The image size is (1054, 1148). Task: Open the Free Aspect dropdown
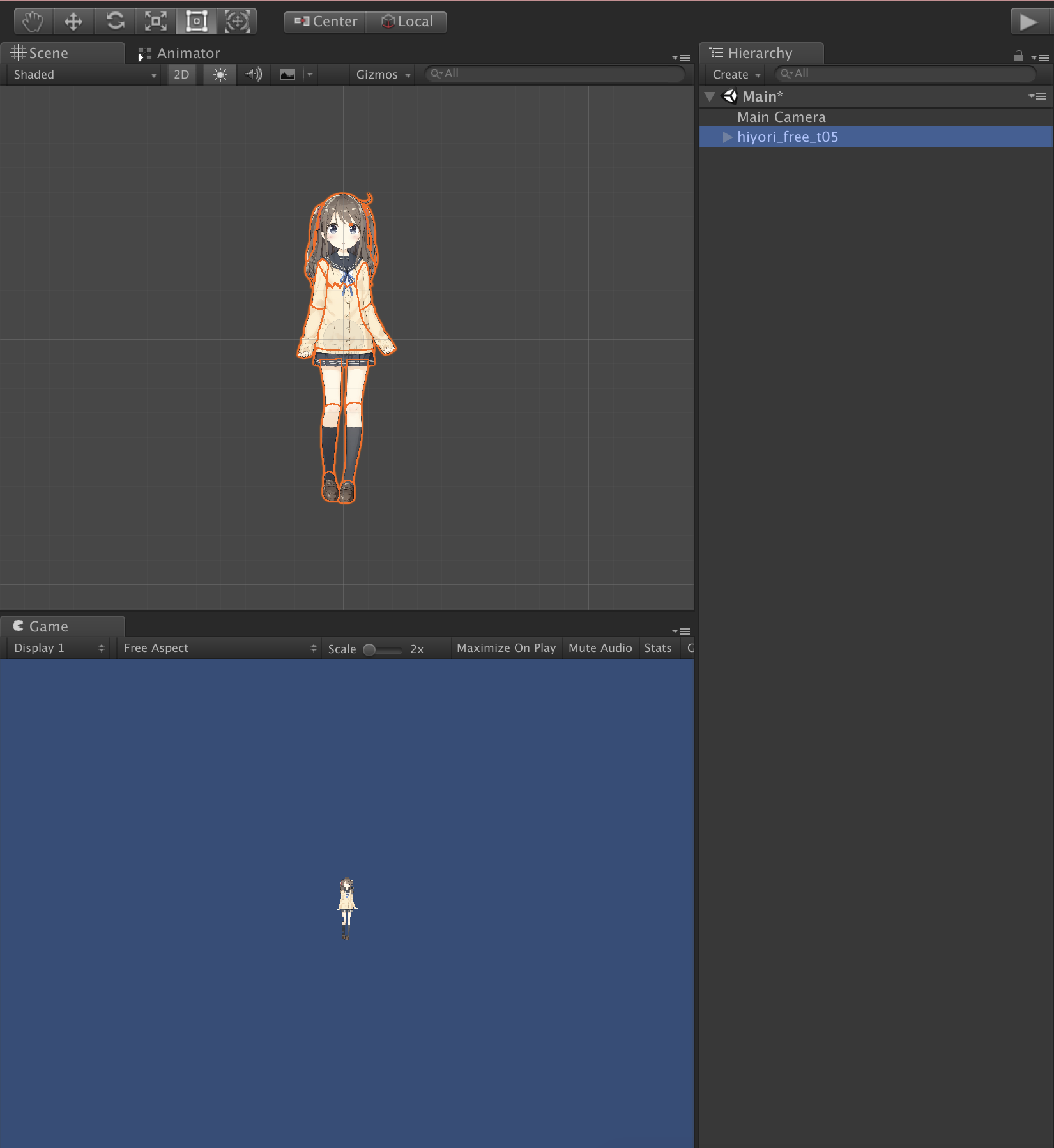click(x=219, y=648)
